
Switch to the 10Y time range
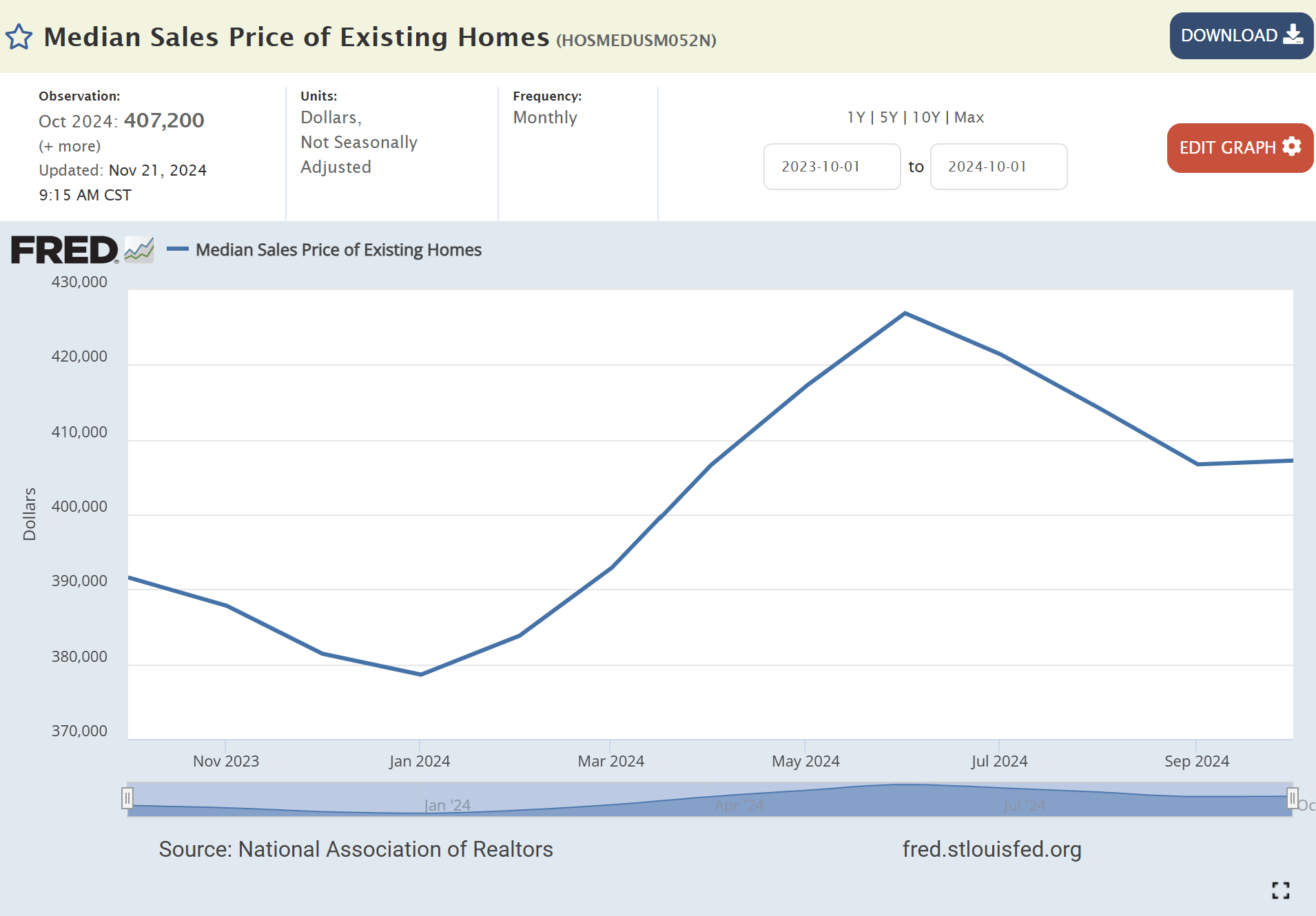point(926,118)
